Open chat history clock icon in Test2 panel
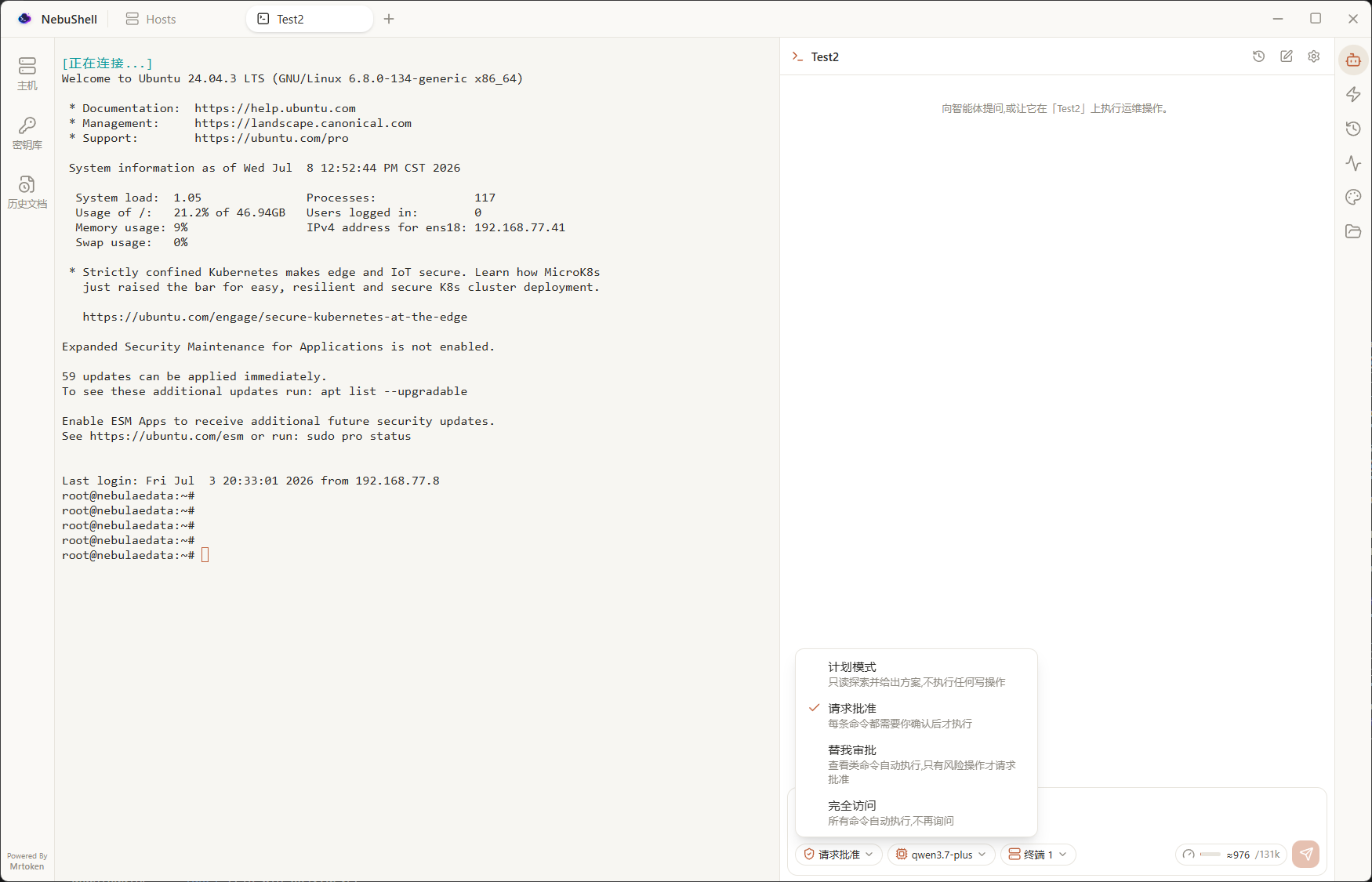This screenshot has height=882, width=1372. click(1259, 56)
